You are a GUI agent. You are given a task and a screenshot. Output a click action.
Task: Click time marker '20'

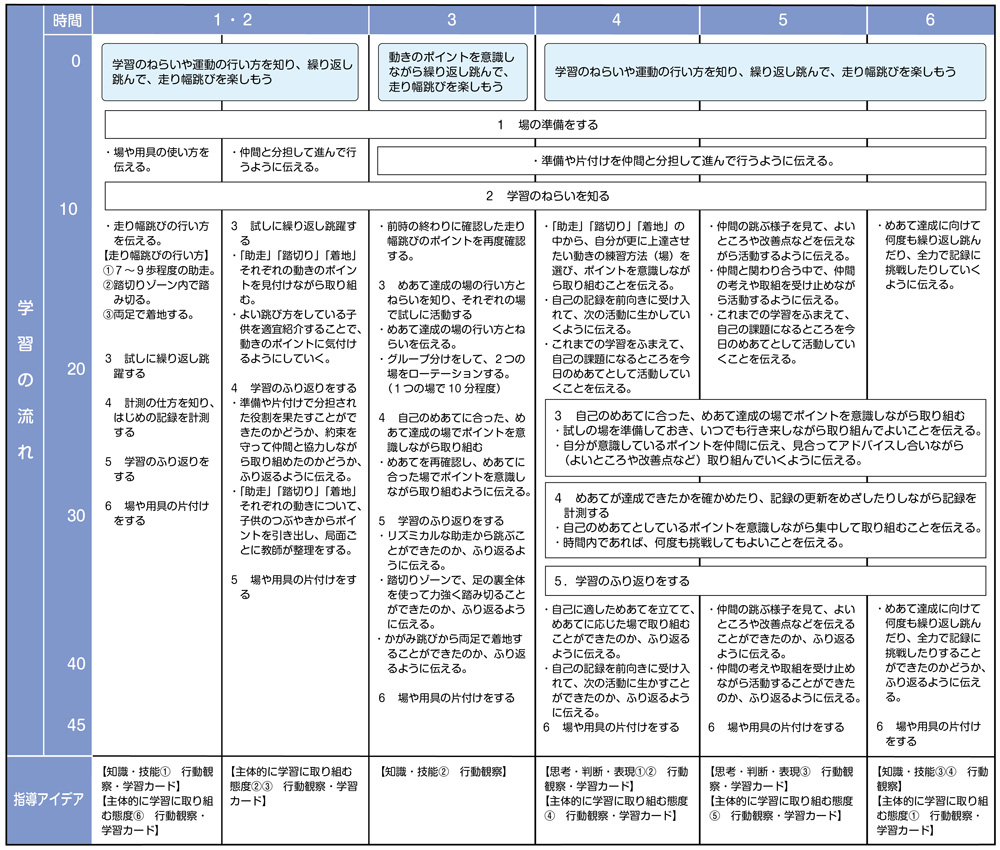(x=76, y=369)
